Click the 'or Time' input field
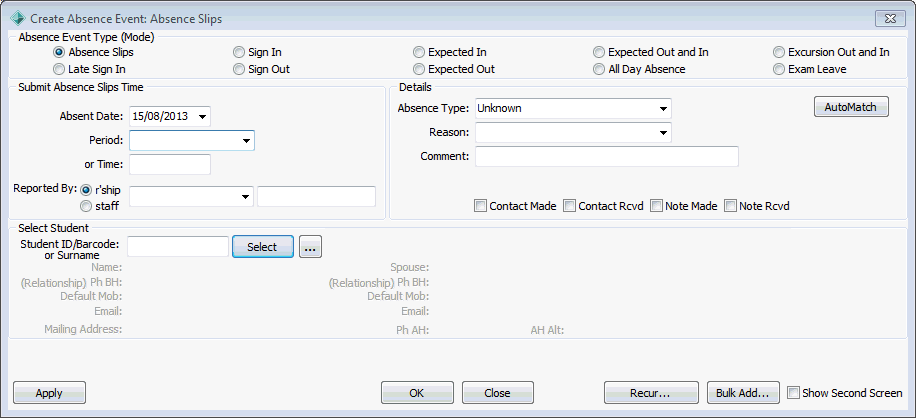916x418 pixels. pyautogui.click(x=170, y=165)
